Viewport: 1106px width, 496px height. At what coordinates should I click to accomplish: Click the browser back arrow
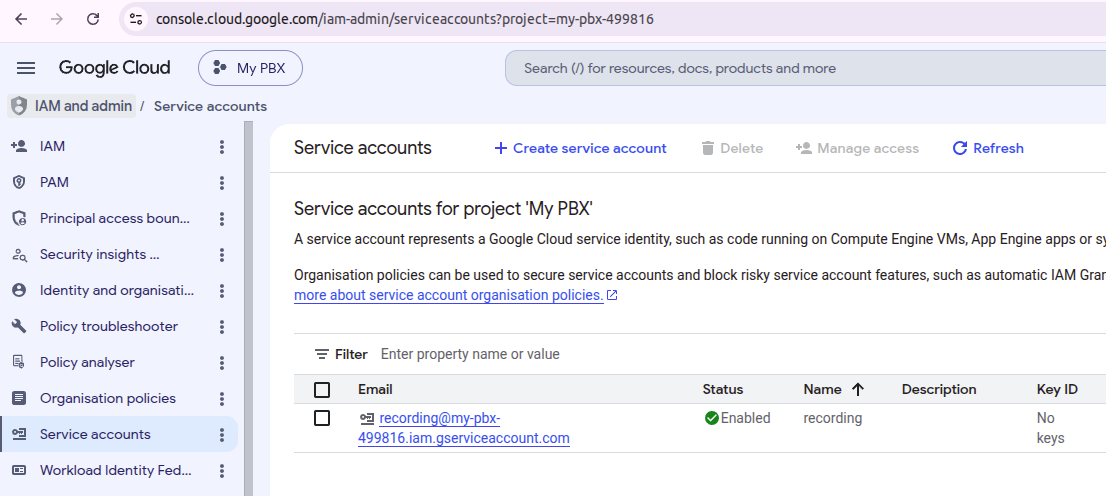click(21, 19)
